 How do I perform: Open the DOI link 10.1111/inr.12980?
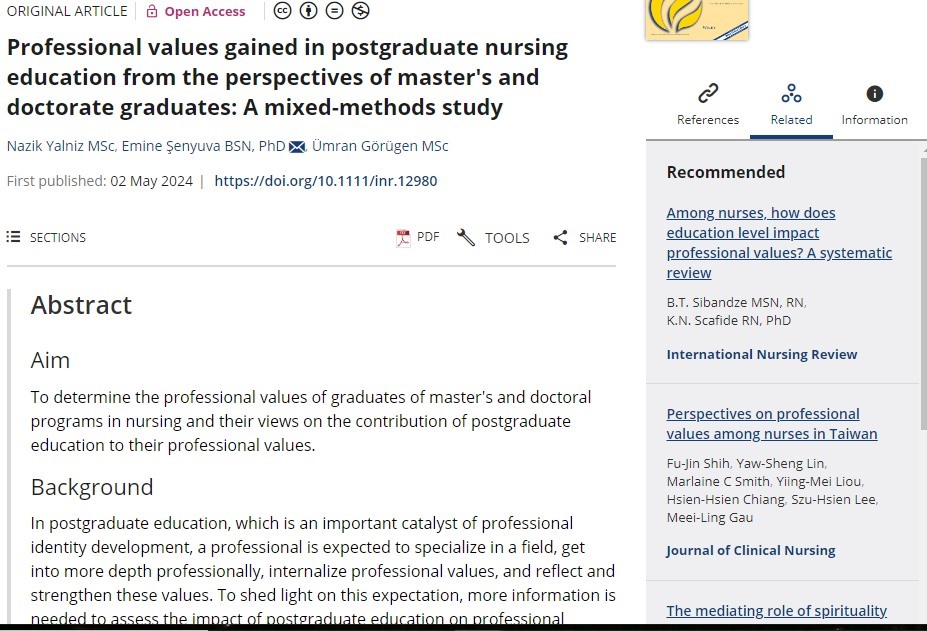point(325,181)
